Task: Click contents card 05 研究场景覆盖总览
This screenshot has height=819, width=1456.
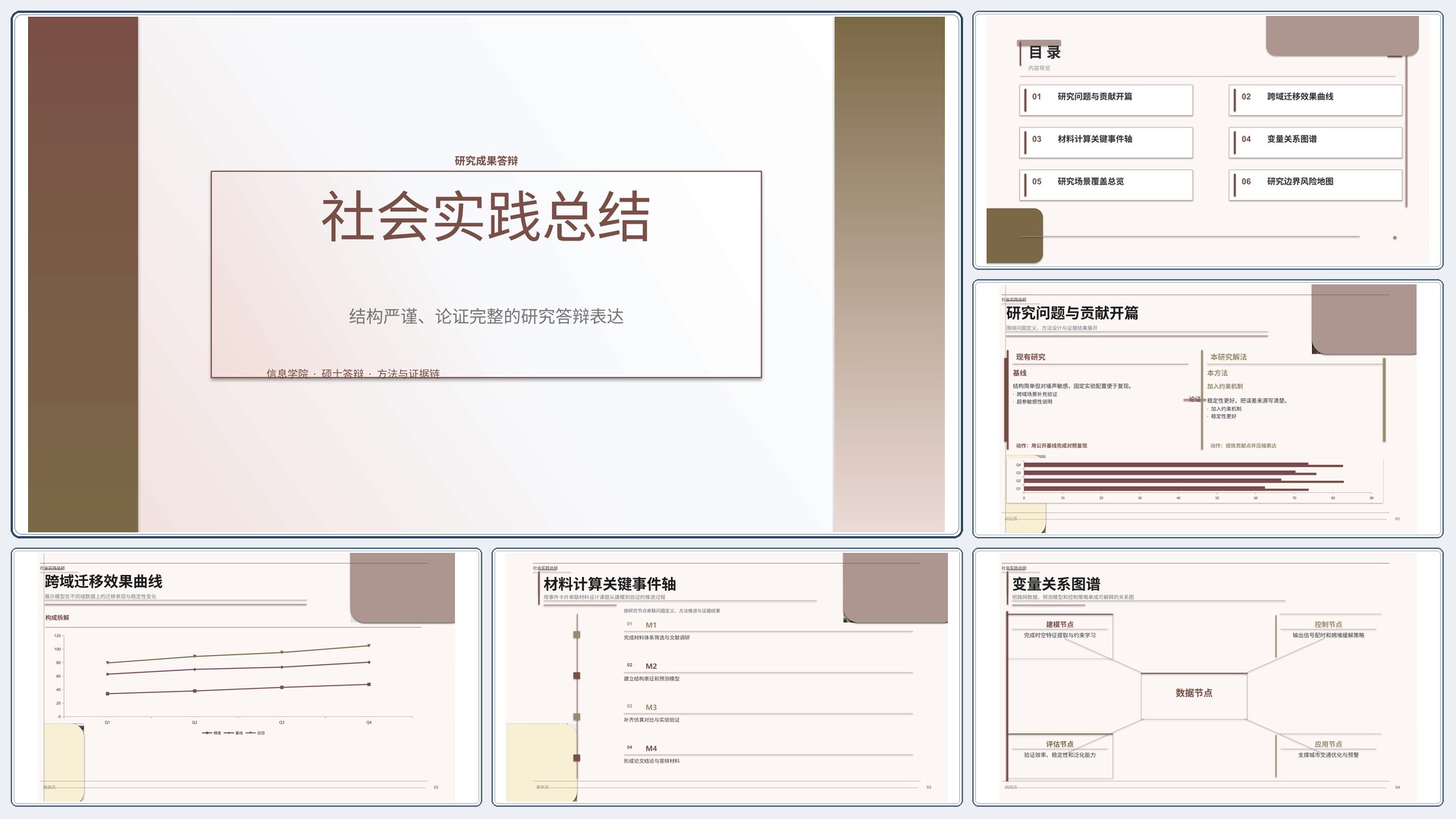Action: (1106, 185)
